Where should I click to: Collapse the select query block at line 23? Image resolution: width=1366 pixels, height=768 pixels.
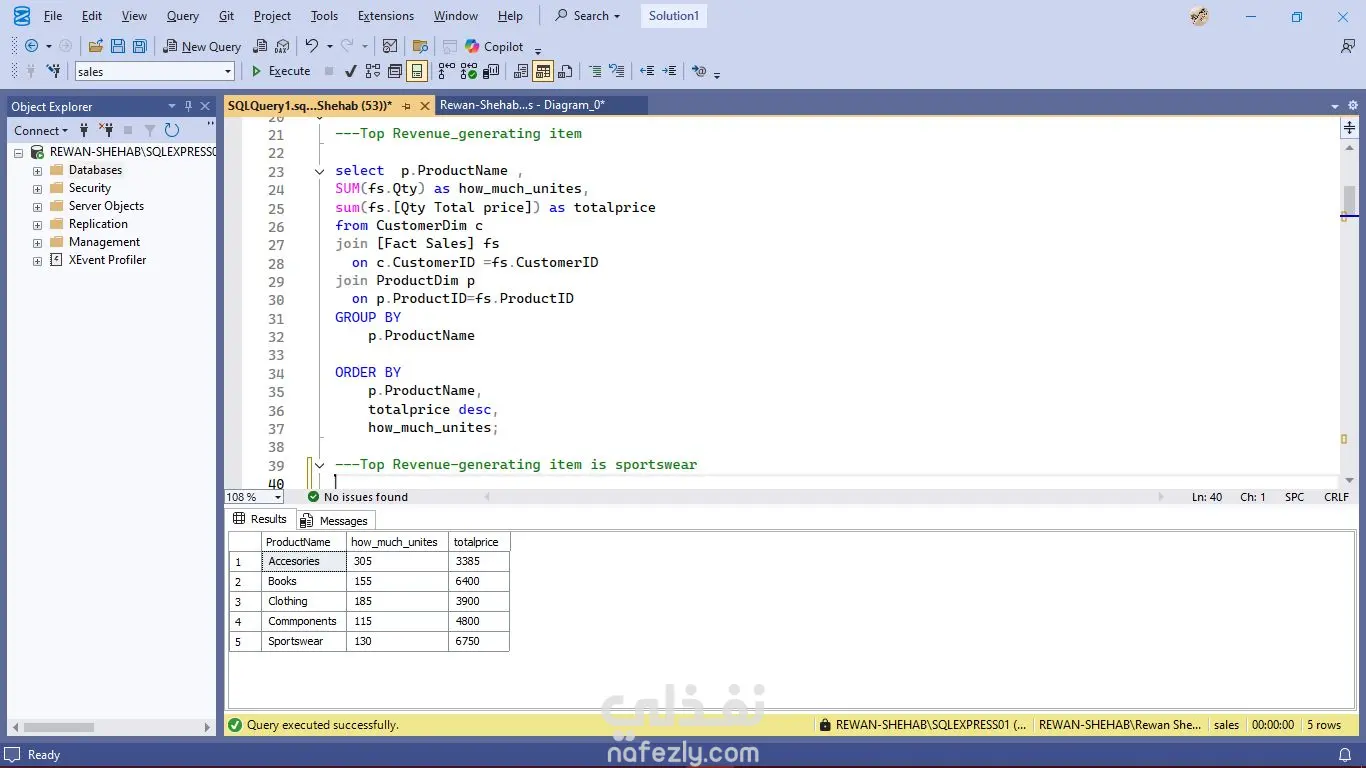point(320,171)
